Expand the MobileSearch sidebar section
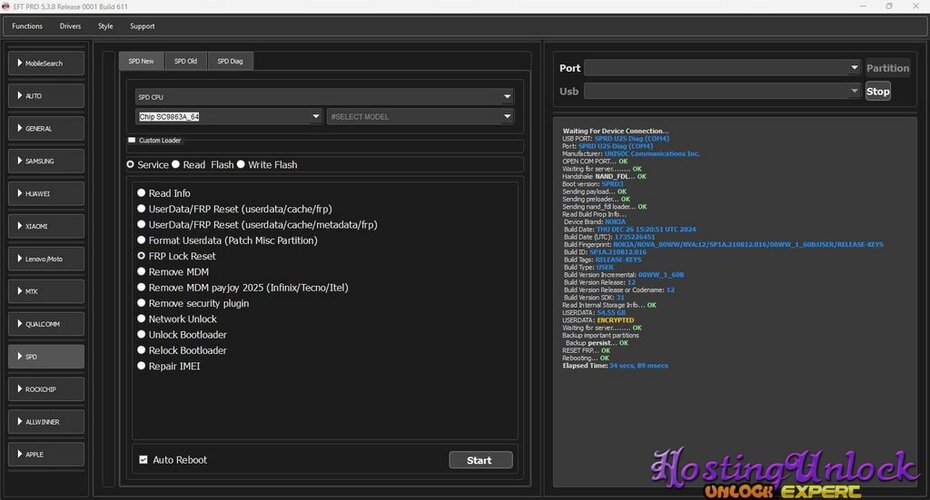930x500 pixels. pyautogui.click(x=46, y=63)
